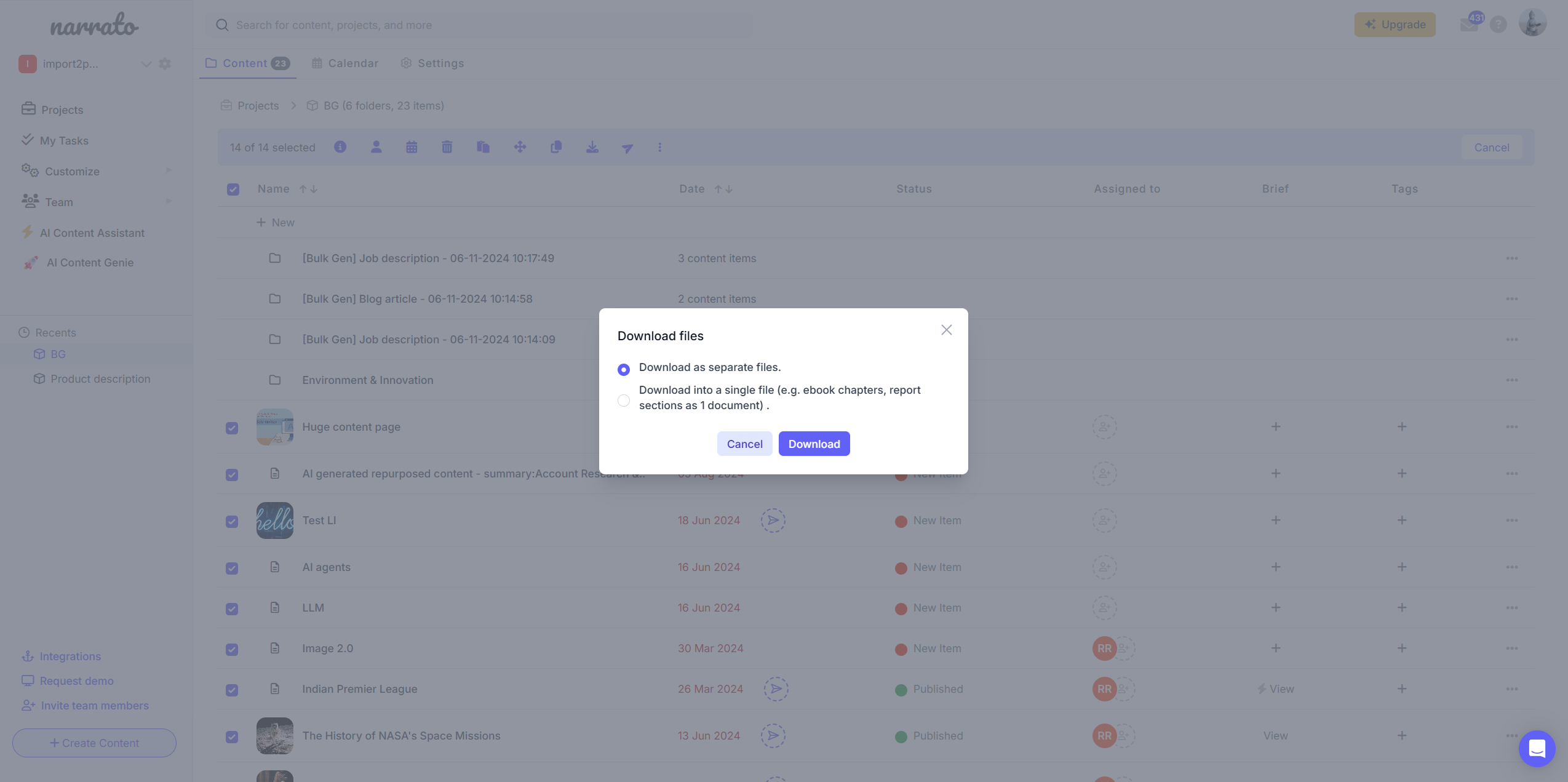
Task: Click the trash delete icon in toolbar
Action: (x=447, y=147)
